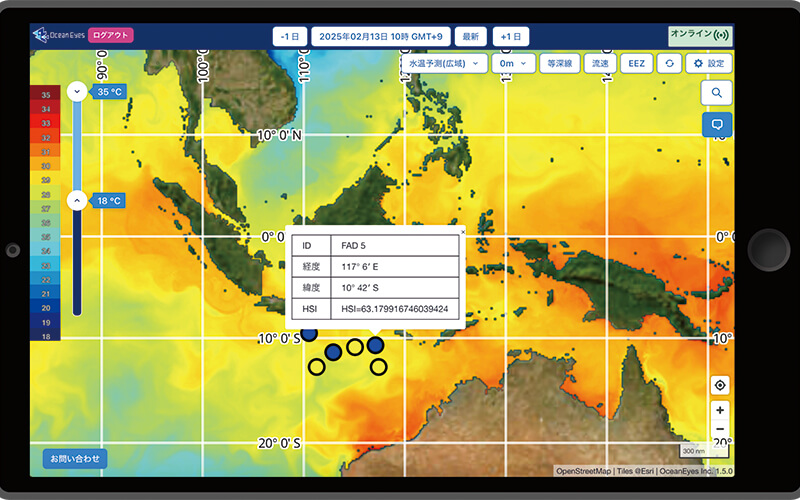Toggle the 流速 current speed overlay
The height and width of the screenshot is (500, 800).
tap(600, 64)
